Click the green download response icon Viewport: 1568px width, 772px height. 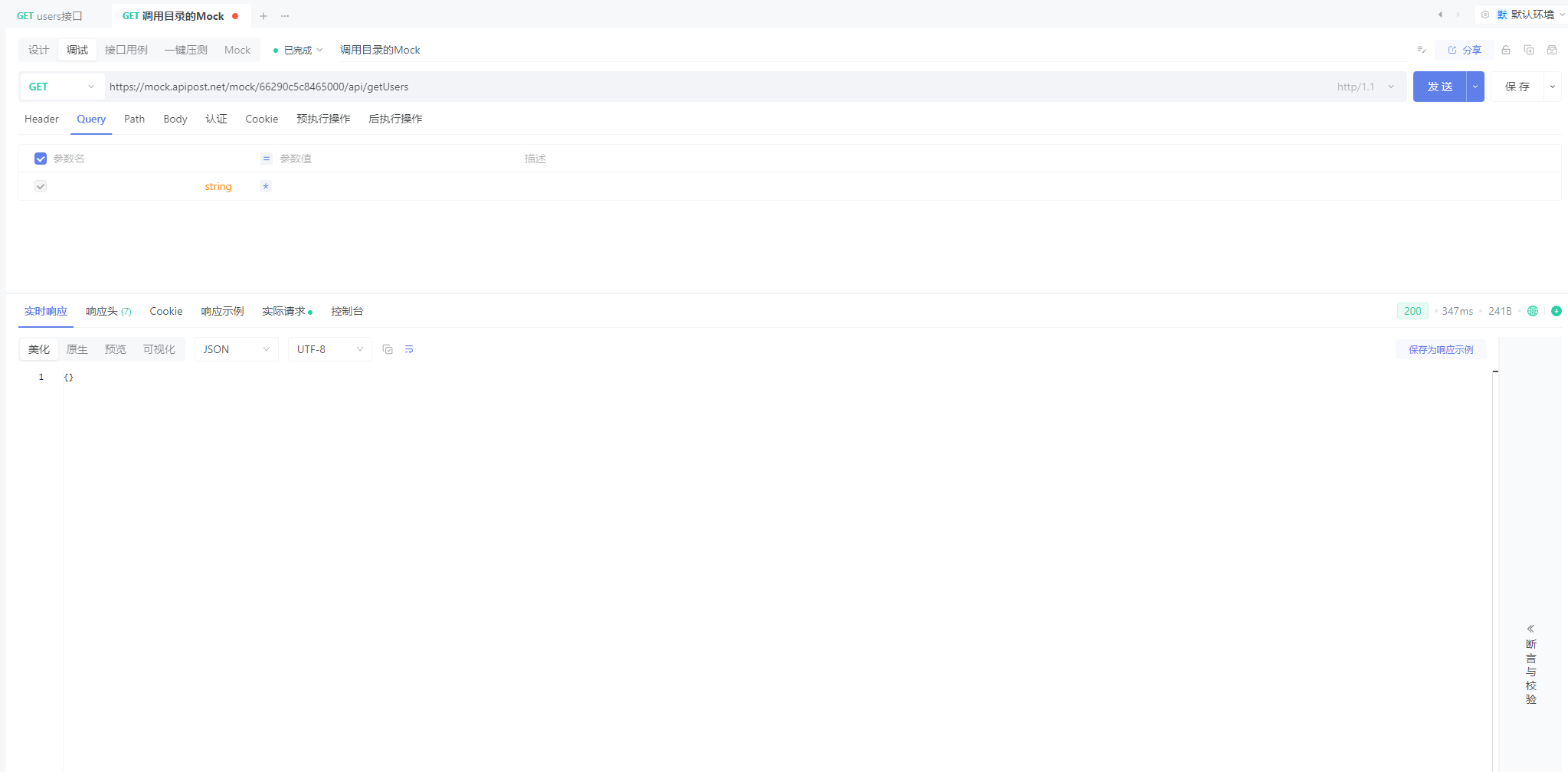pos(1557,311)
